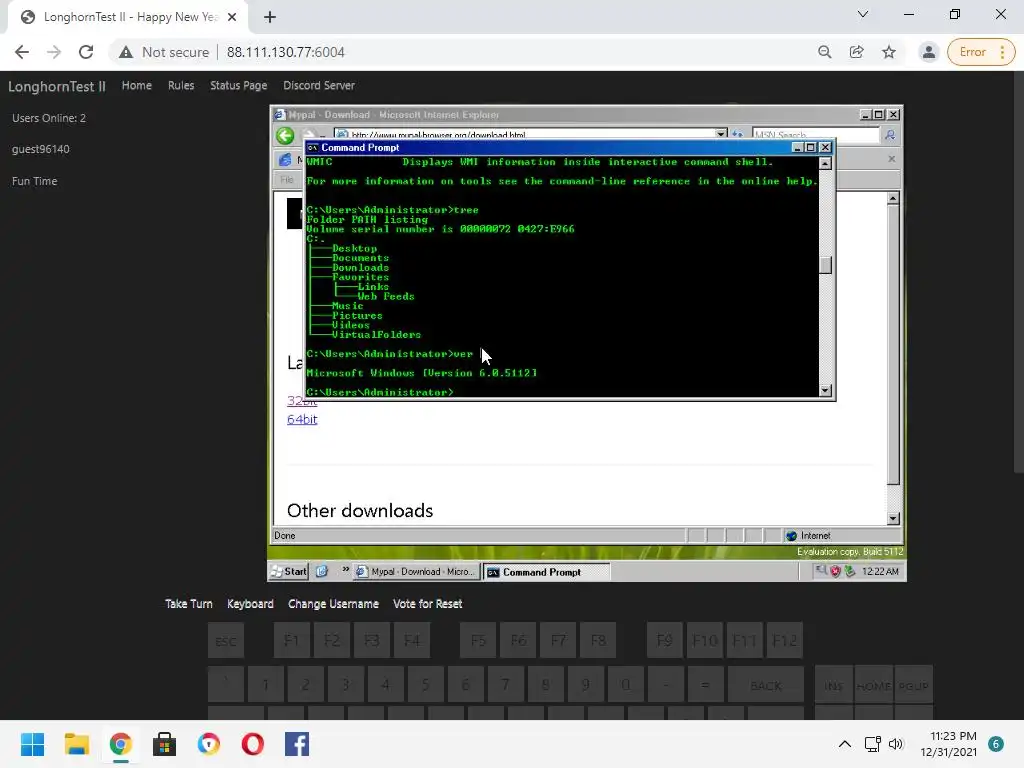Screen dimensions: 1024x768
Task: Open File Explorer from the taskbar
Action: (x=76, y=744)
